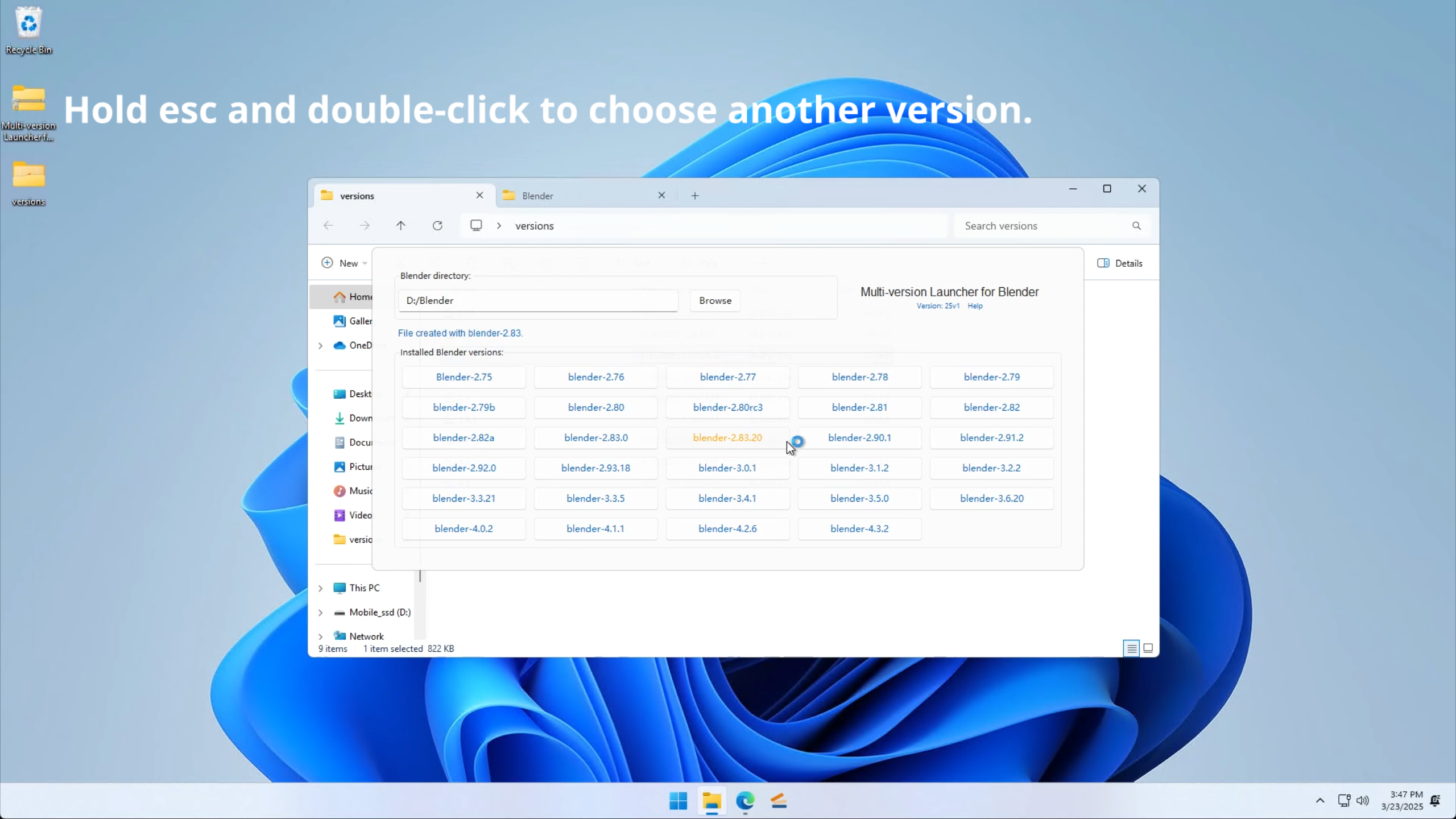Viewport: 1456px width, 819px height.
Task: Go up one folder level
Action: pyautogui.click(x=401, y=226)
